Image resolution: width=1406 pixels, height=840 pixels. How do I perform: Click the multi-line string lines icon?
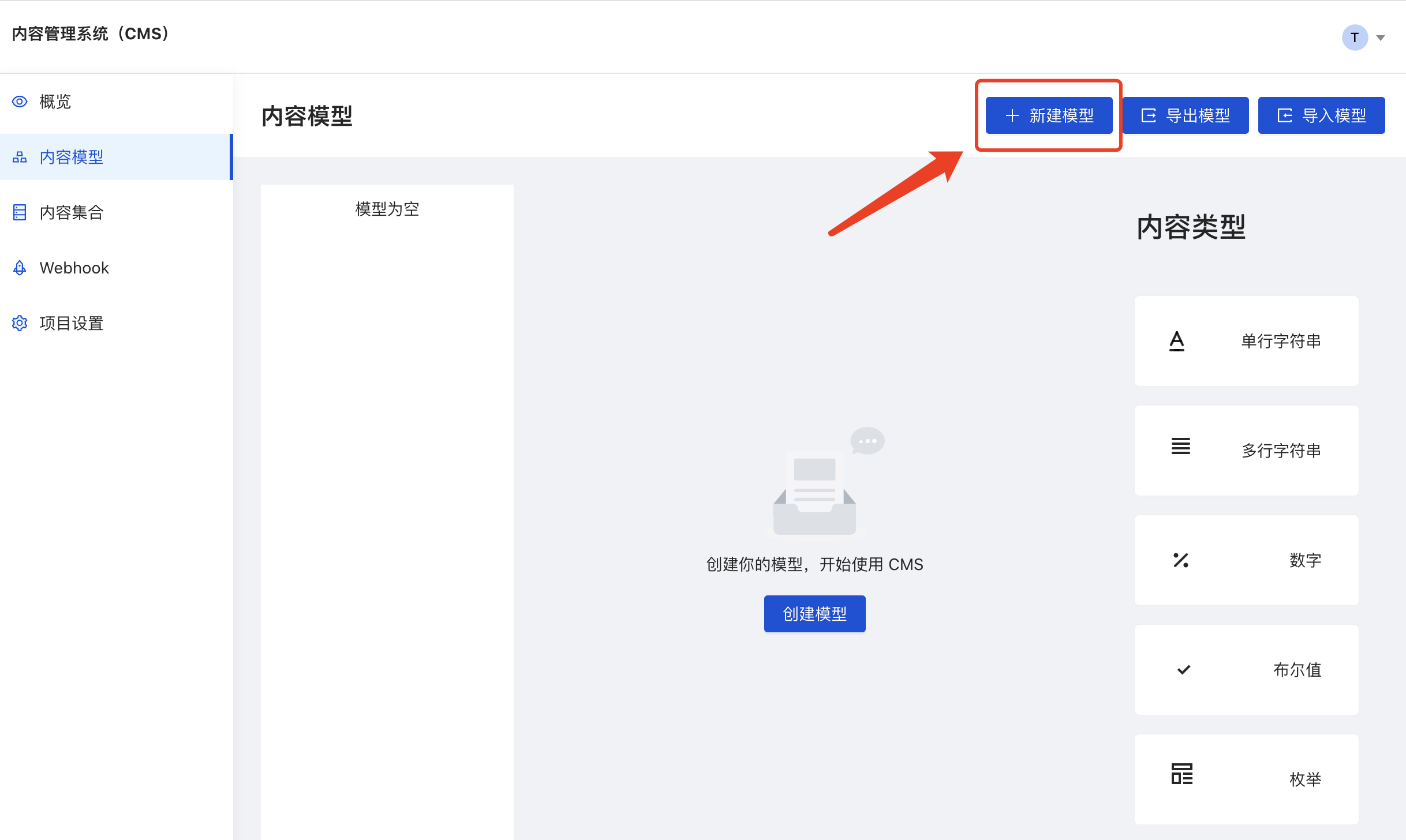click(x=1180, y=446)
